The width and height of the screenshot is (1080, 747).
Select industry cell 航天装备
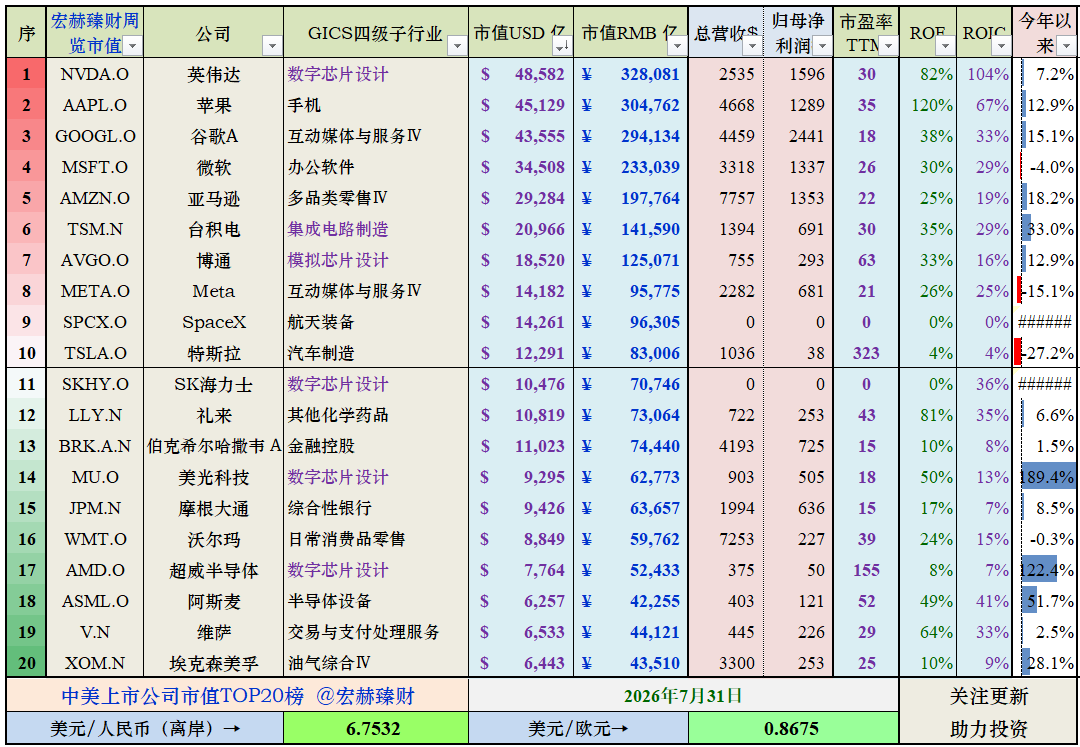click(375, 322)
